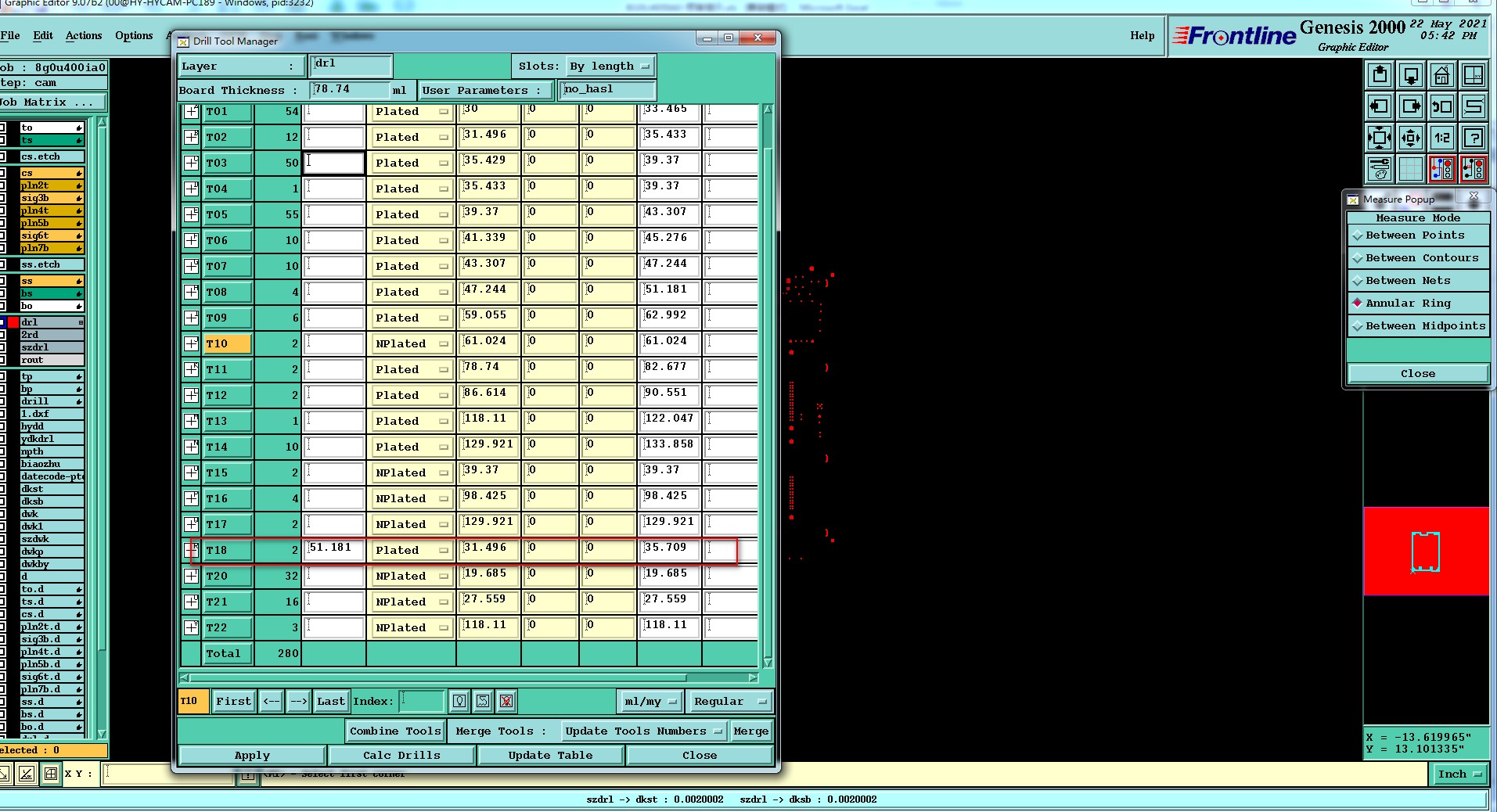This screenshot has height=812, width=1497.
Task: Click the zoom in icon with inward arrows
Action: click(1380, 138)
